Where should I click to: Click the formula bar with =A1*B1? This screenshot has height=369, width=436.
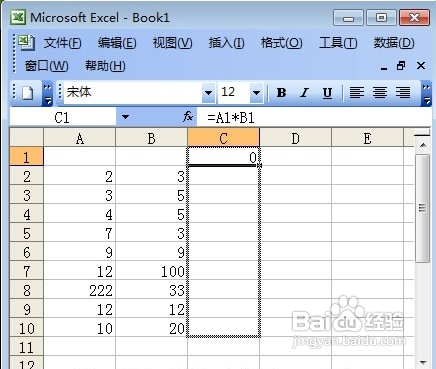coord(313,117)
